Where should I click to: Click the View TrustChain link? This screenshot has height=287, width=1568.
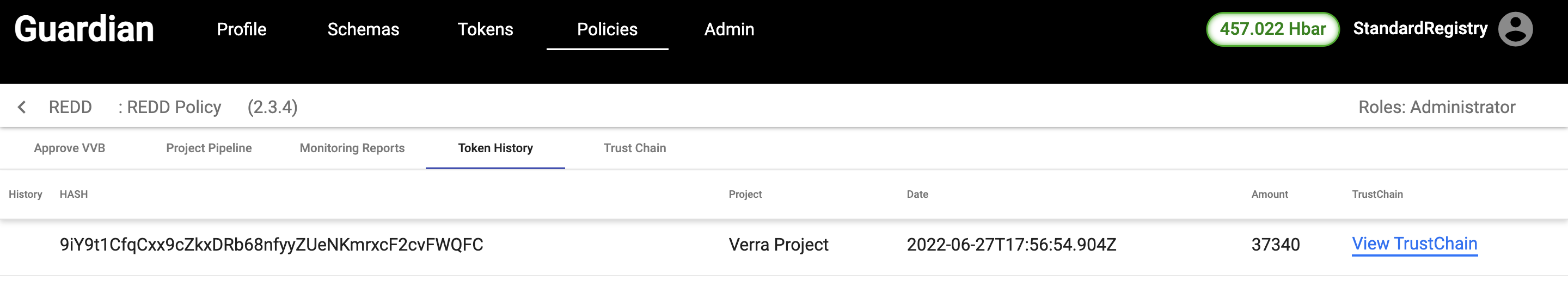[x=1414, y=244]
